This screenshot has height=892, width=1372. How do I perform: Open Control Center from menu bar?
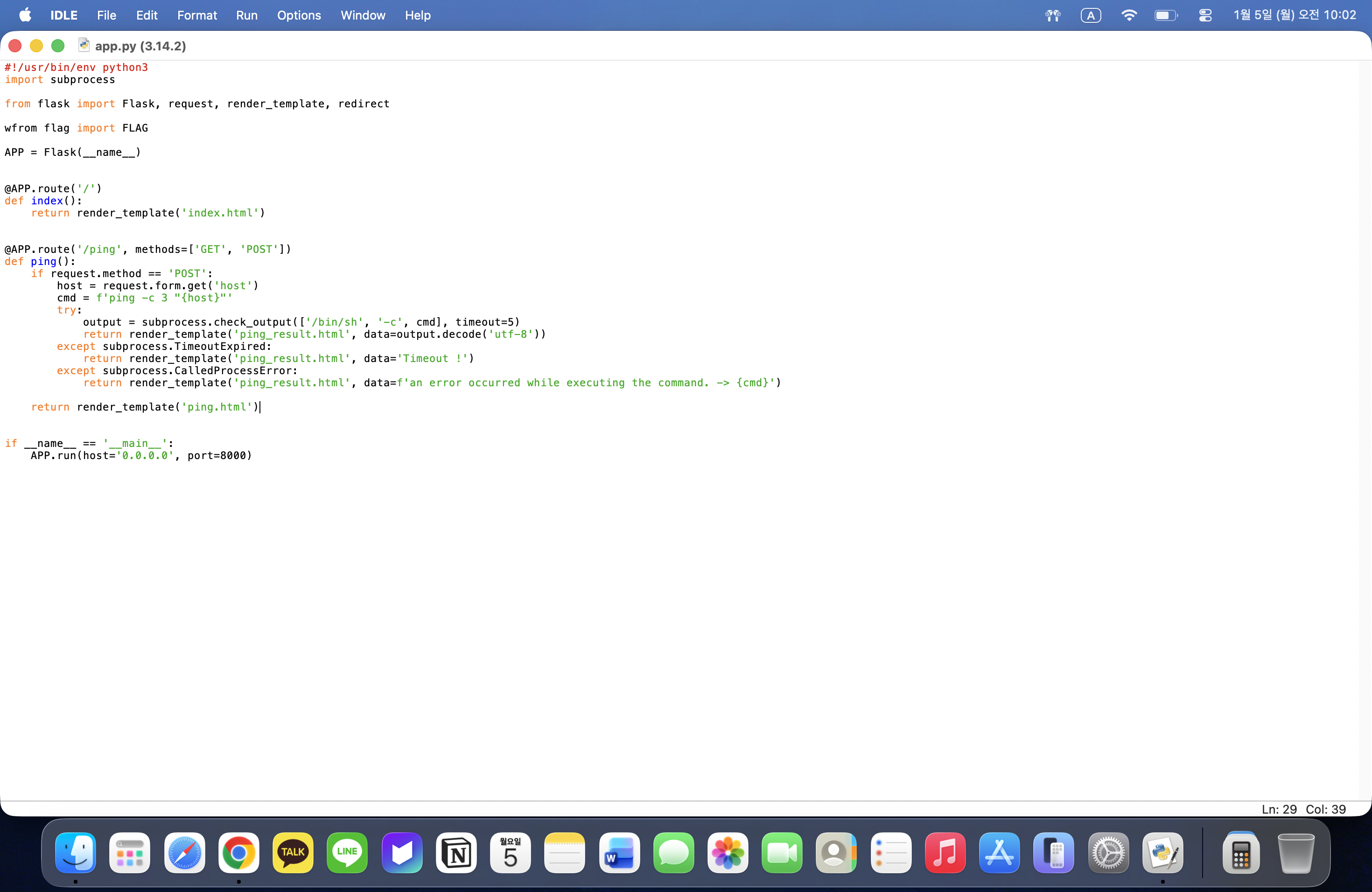(1205, 15)
